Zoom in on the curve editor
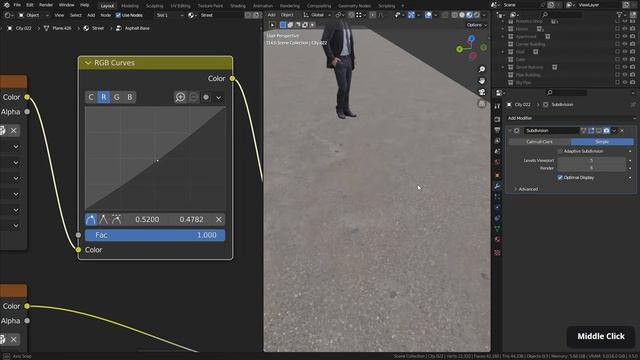 [x=180, y=97]
